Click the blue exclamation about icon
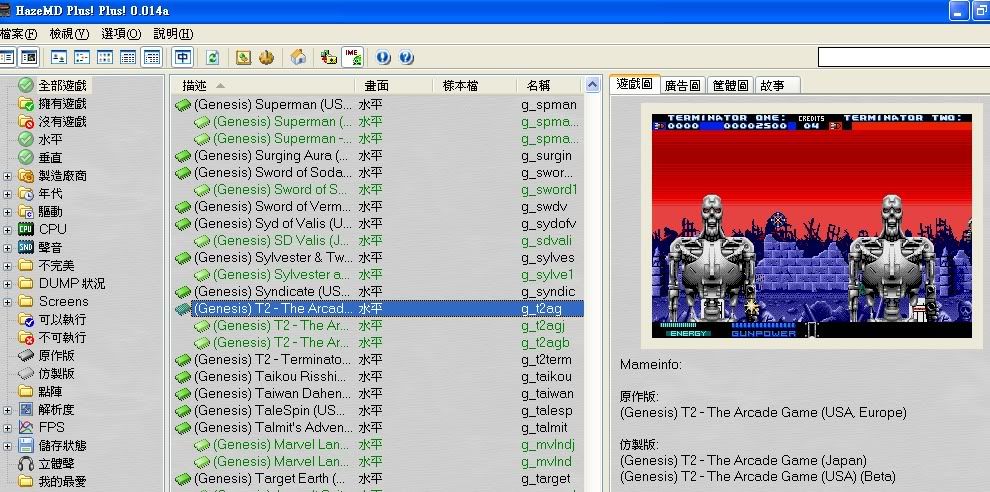 point(383,57)
